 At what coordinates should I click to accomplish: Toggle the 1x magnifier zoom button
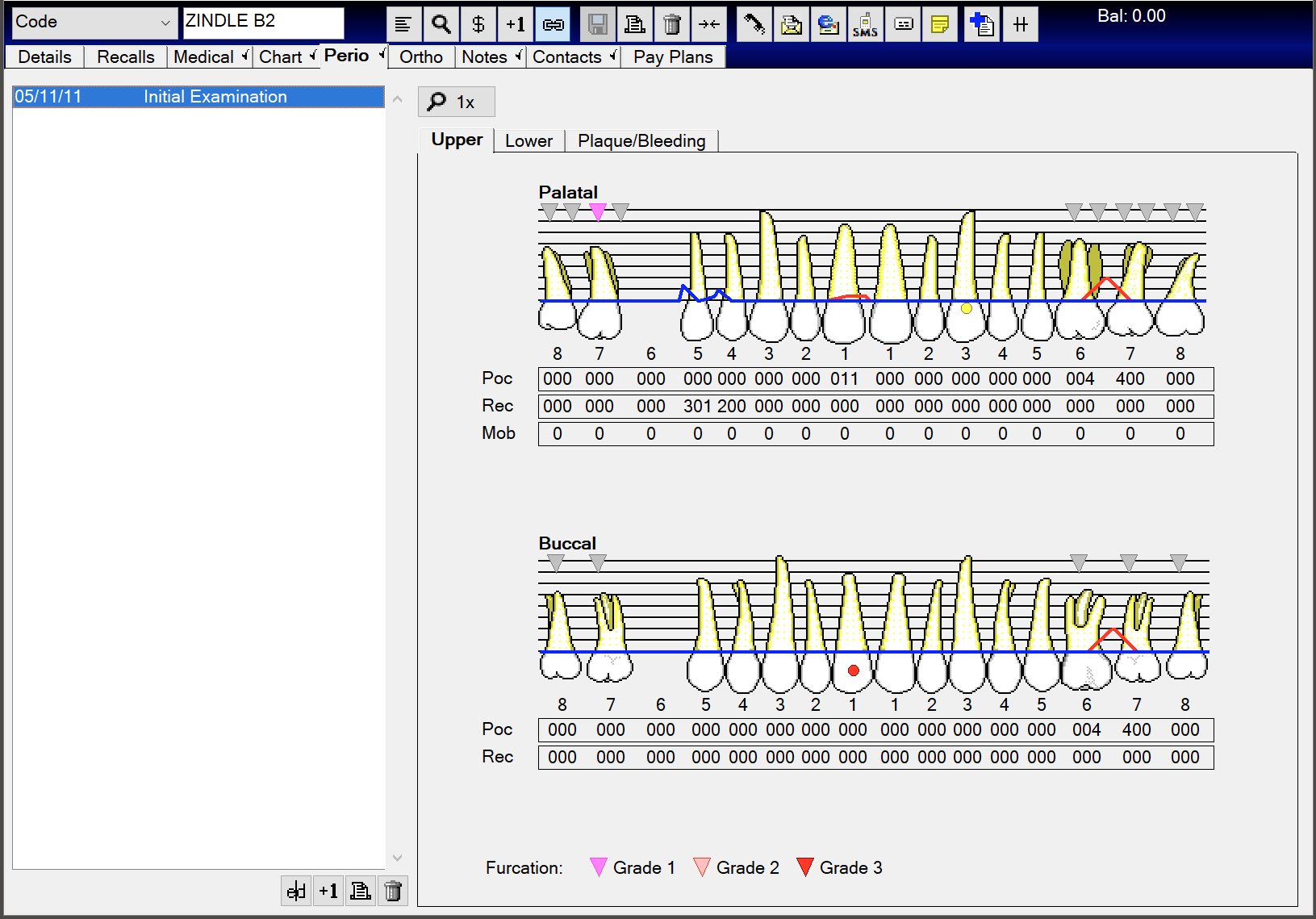456,102
